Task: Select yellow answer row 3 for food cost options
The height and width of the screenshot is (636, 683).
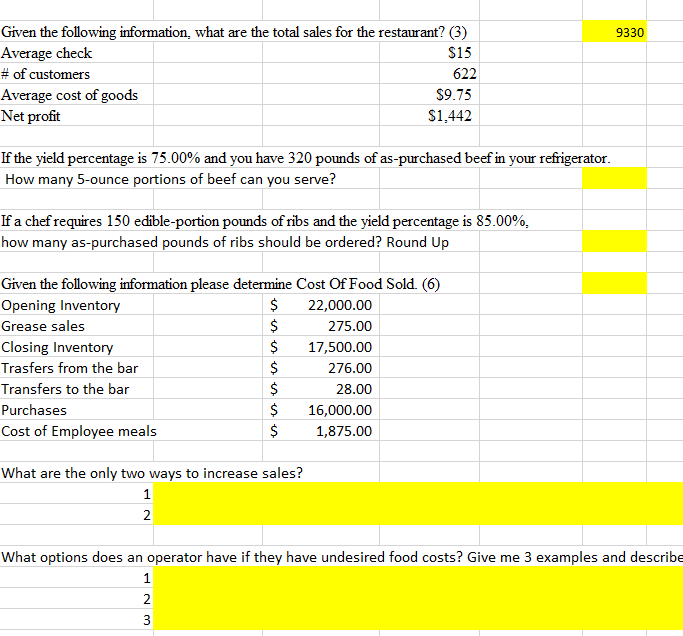Action: (418, 619)
